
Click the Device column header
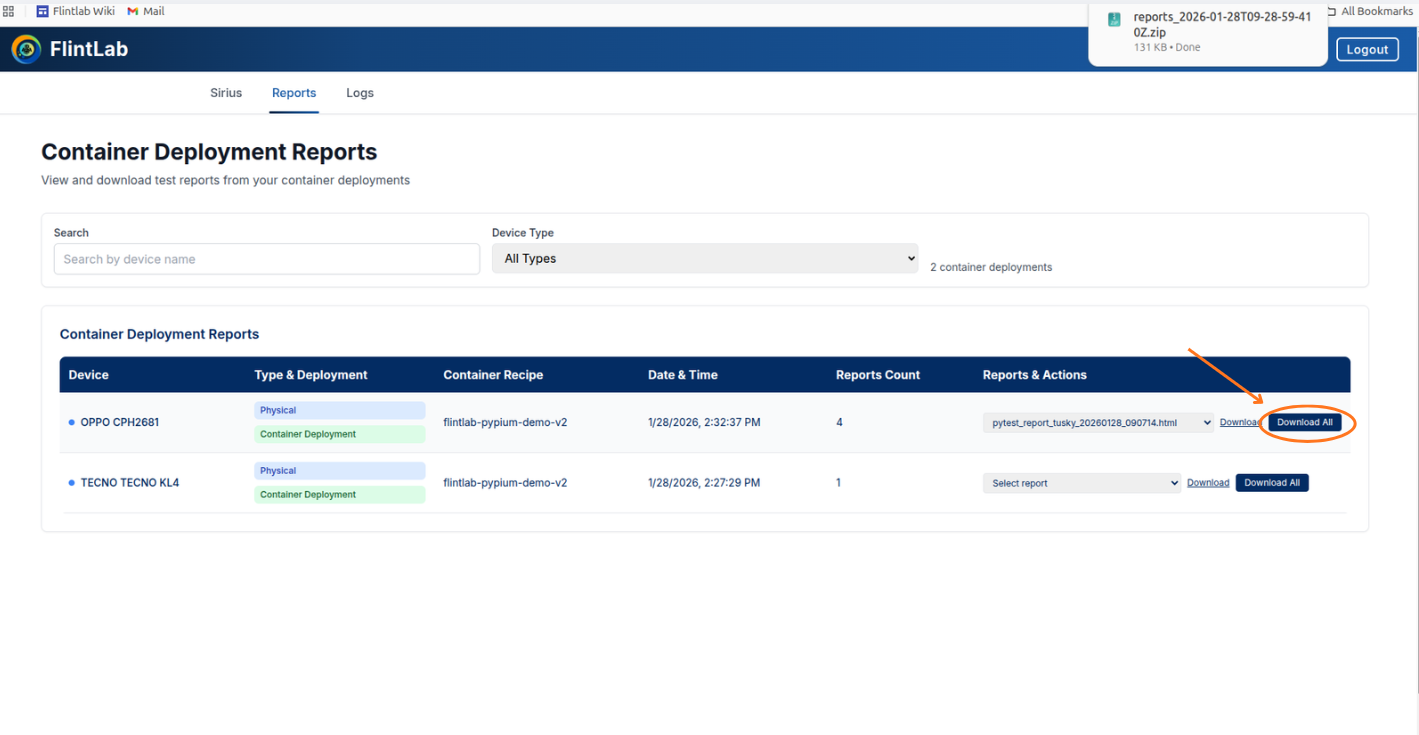point(89,375)
